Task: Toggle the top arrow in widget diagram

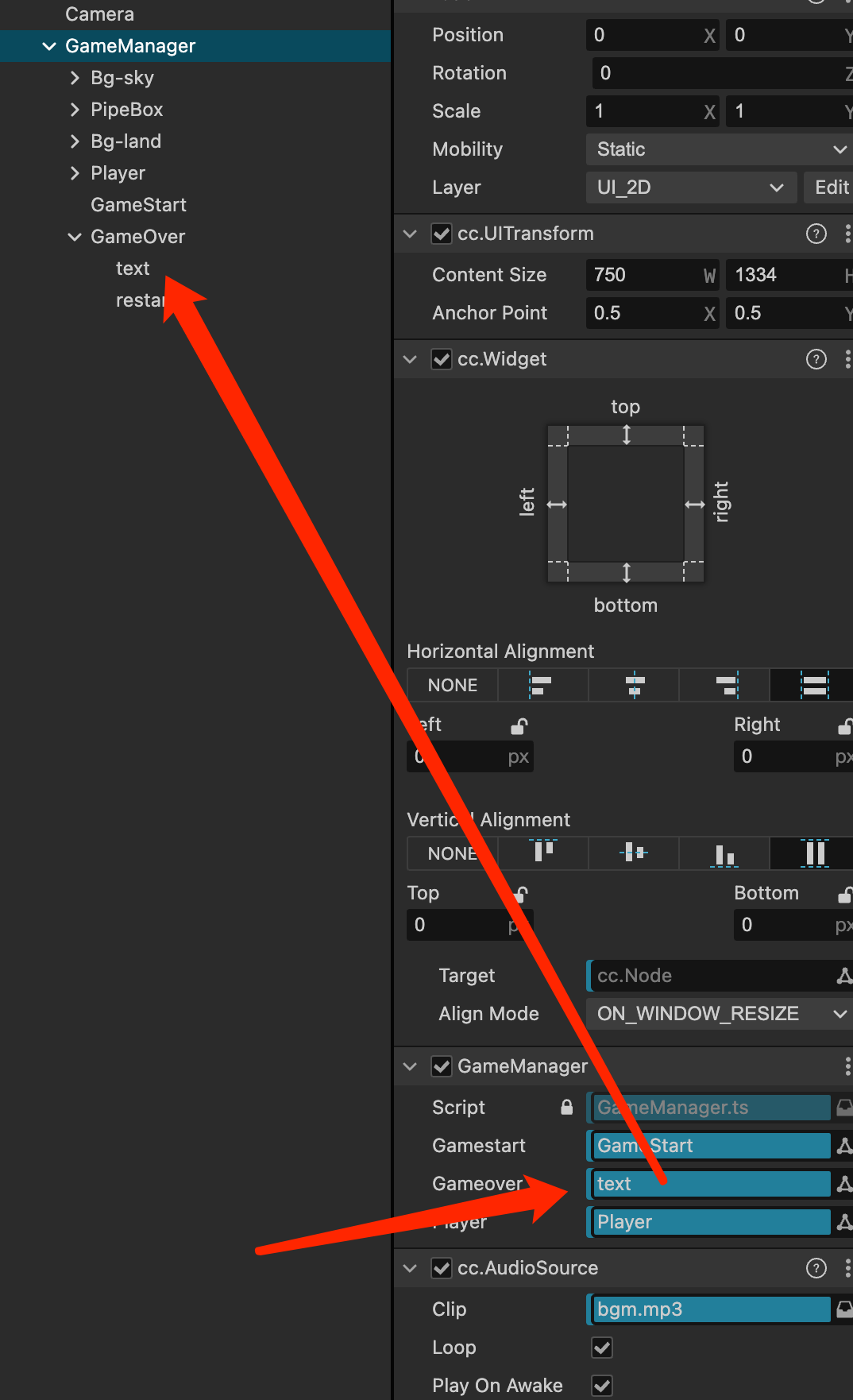Action: point(627,435)
